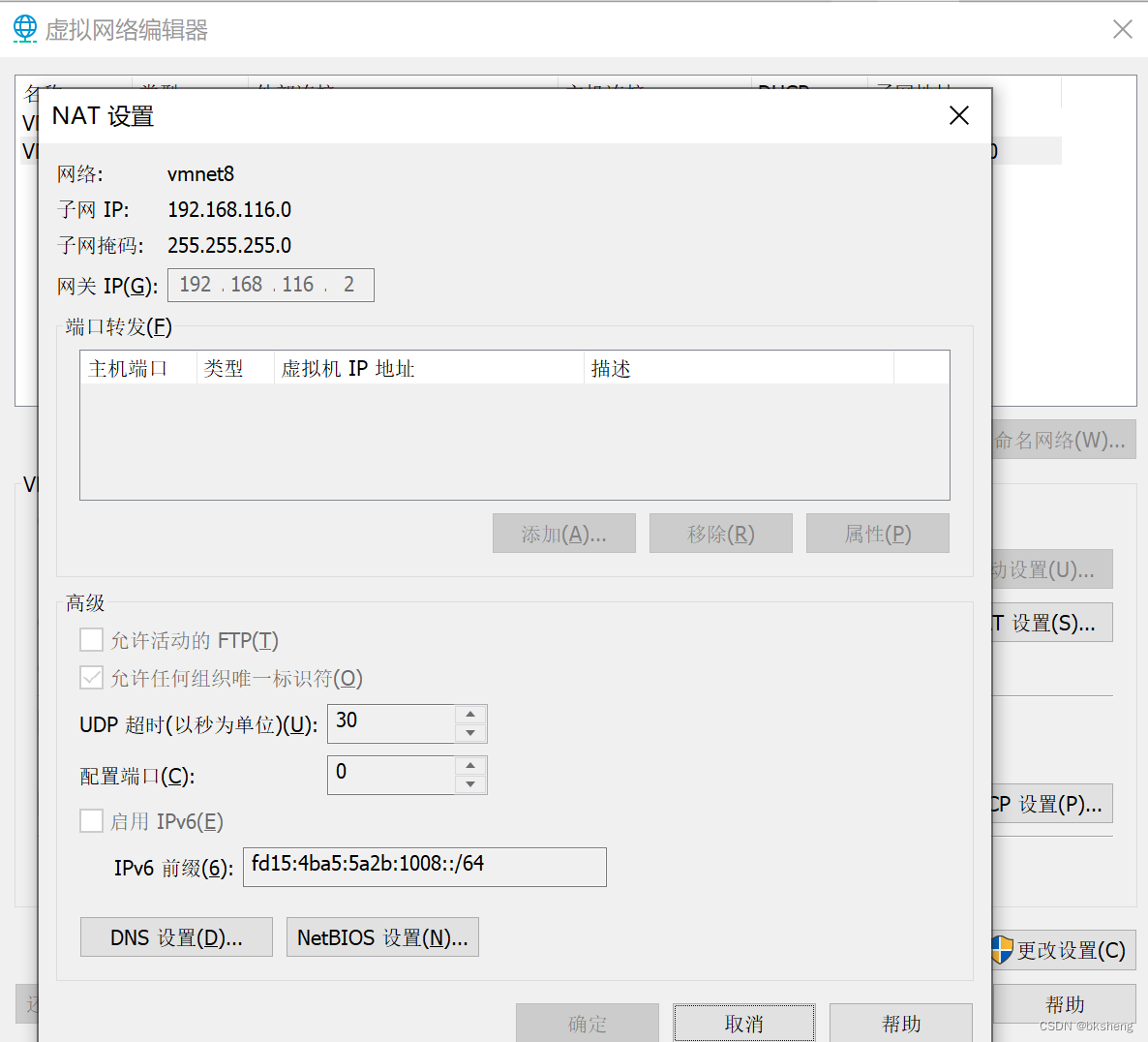Screen dimensions: 1148x1042
Task: Click 添加 to add a port forwarding rule
Action: (563, 533)
